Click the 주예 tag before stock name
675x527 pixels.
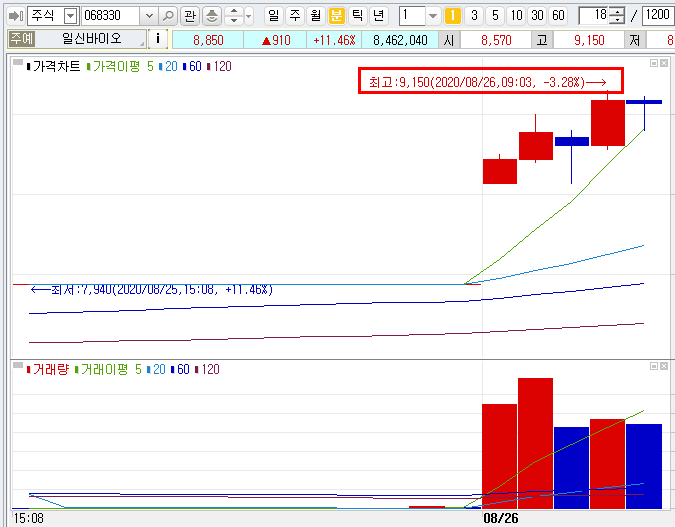(22, 39)
